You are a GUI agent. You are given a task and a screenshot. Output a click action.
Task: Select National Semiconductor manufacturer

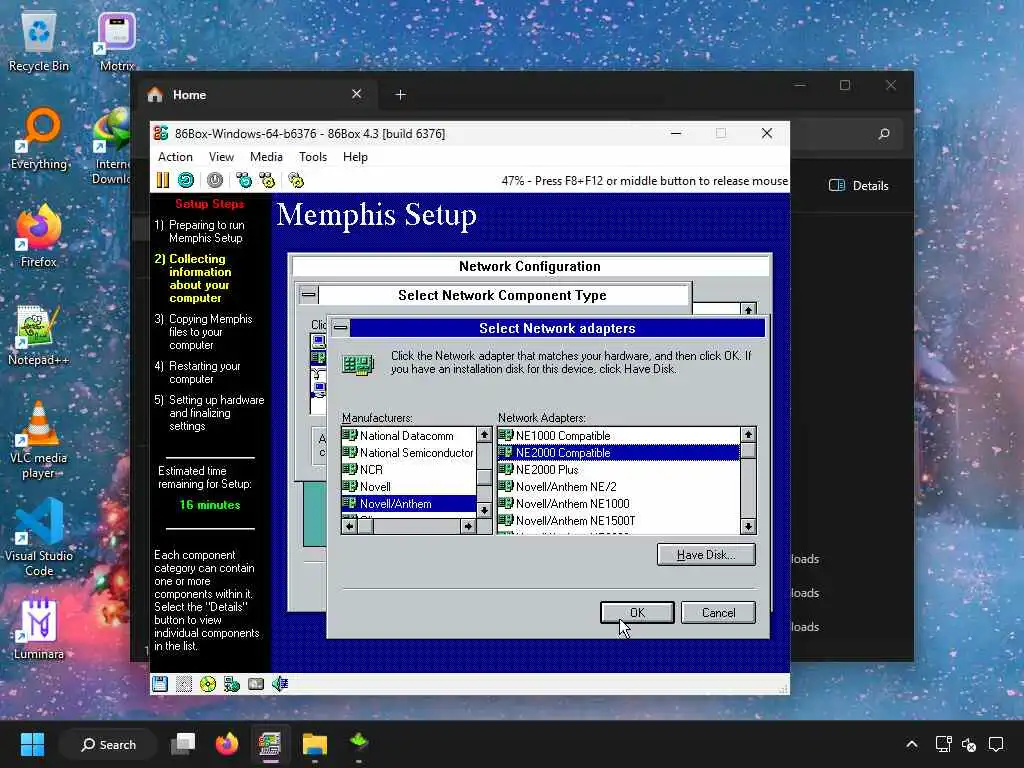click(409, 453)
